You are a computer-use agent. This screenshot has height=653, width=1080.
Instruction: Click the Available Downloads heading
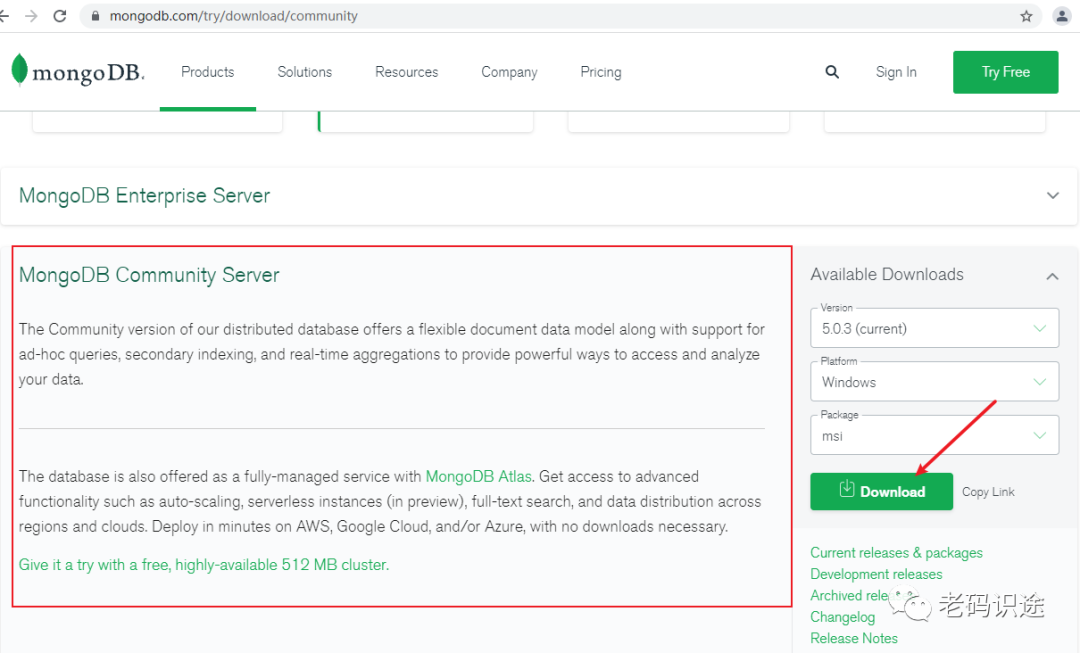tap(887, 274)
